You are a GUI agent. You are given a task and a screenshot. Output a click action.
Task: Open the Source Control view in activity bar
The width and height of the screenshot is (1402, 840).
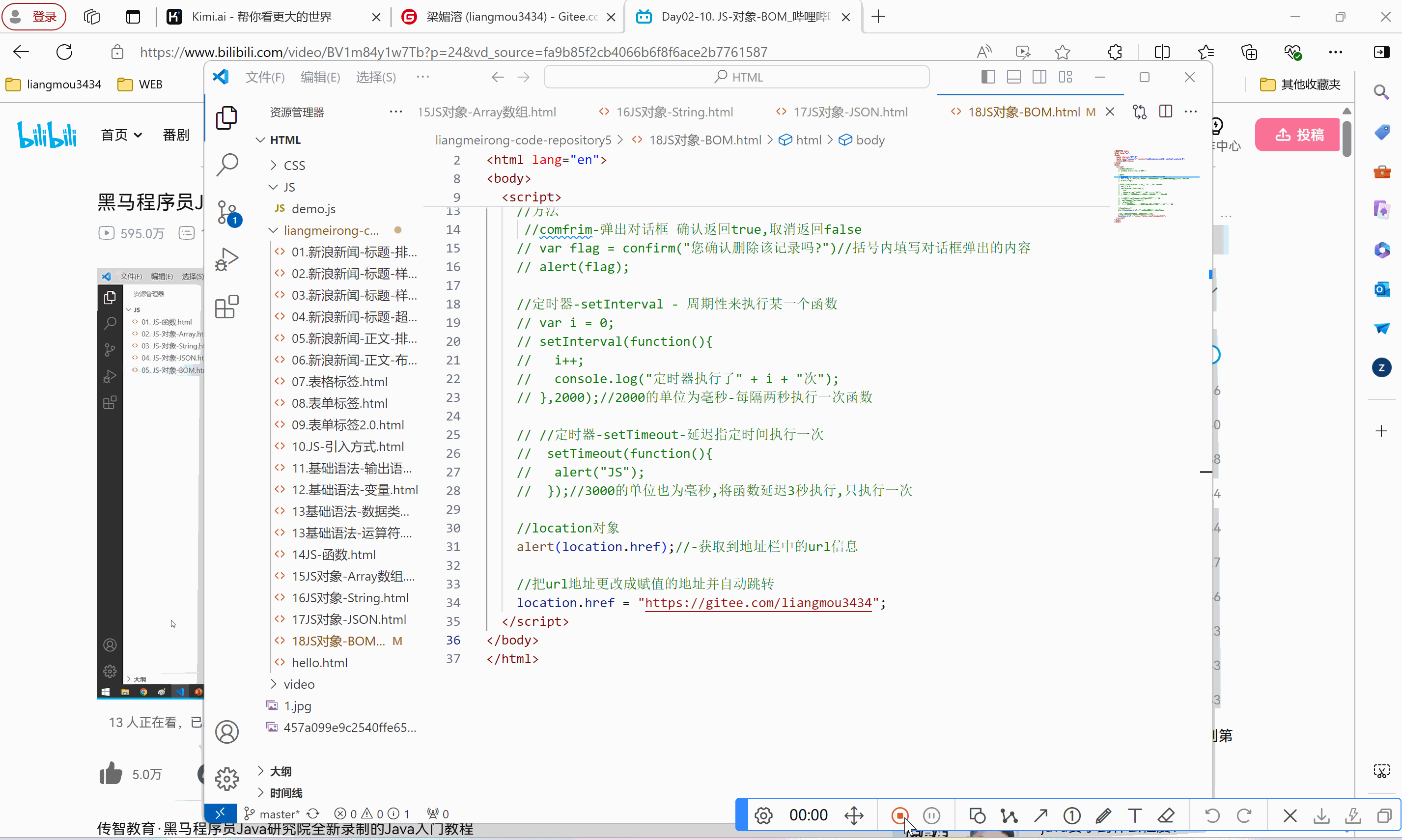[x=227, y=212]
